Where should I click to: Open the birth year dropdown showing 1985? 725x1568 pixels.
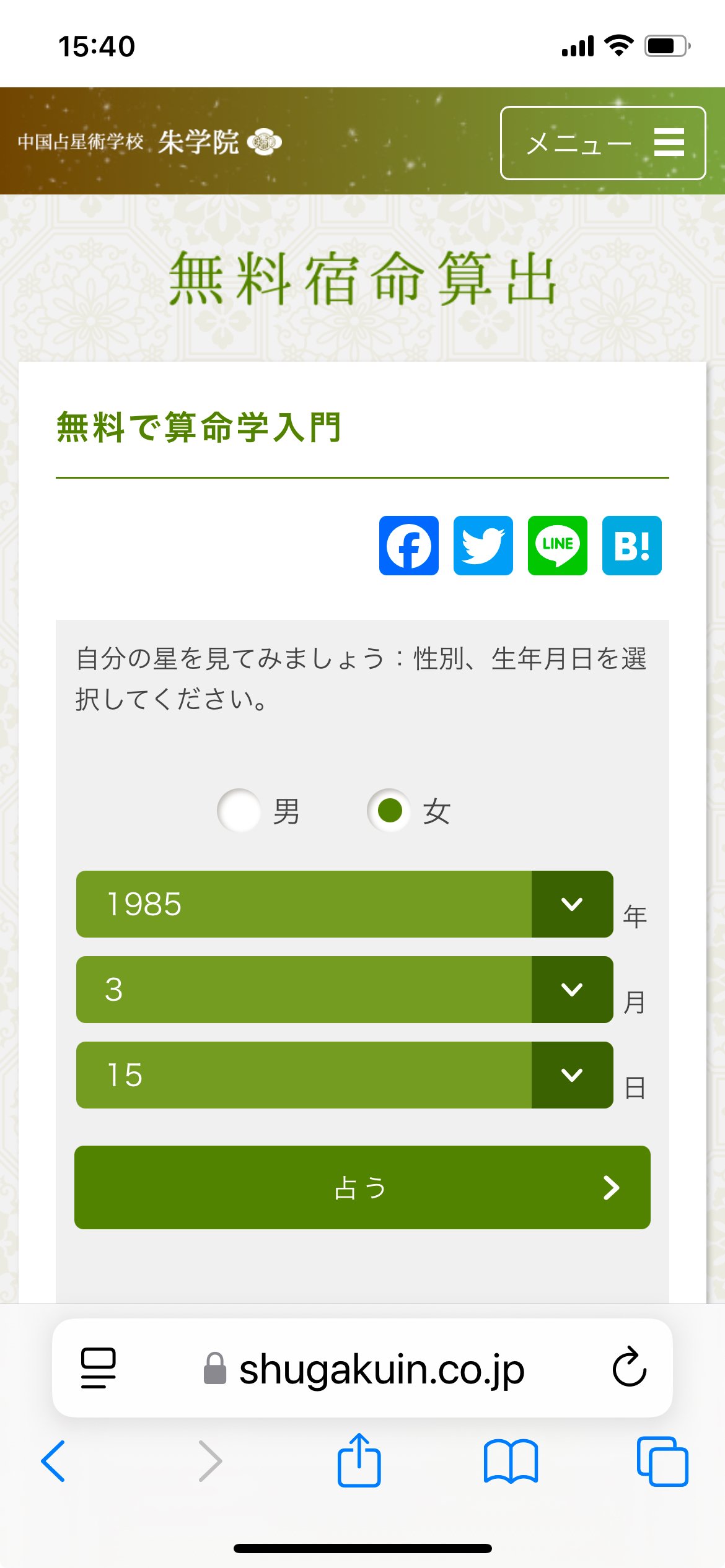coord(345,904)
